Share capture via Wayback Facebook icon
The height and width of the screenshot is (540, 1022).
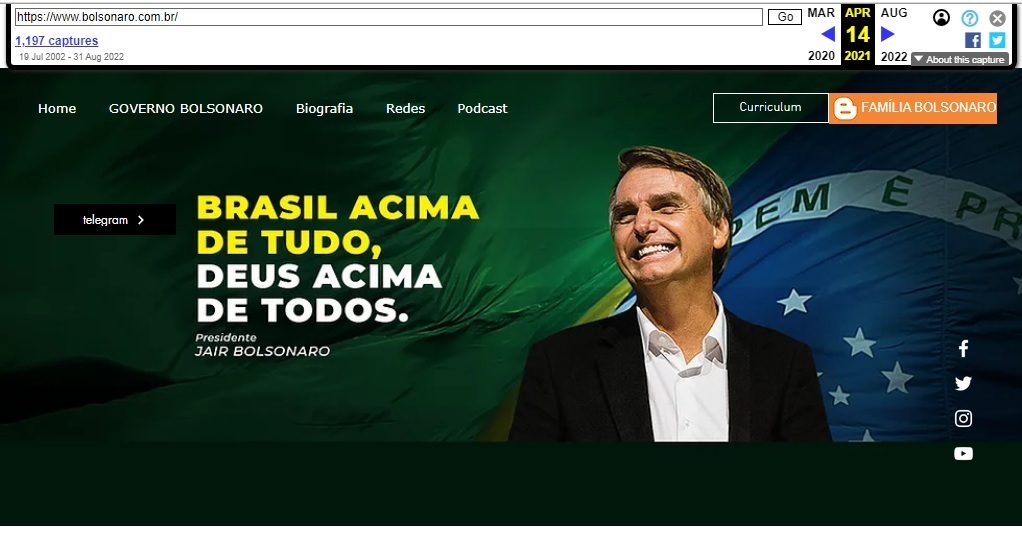(972, 40)
